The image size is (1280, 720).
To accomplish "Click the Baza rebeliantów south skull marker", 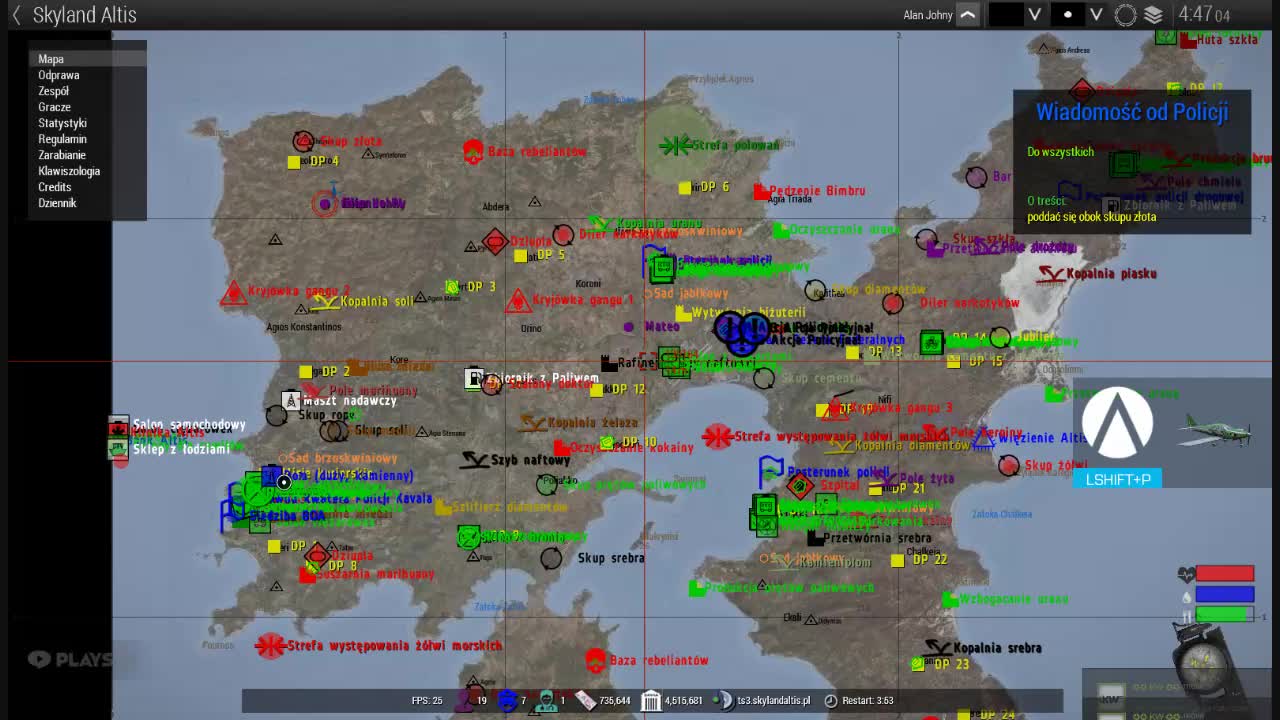I will click(x=595, y=660).
